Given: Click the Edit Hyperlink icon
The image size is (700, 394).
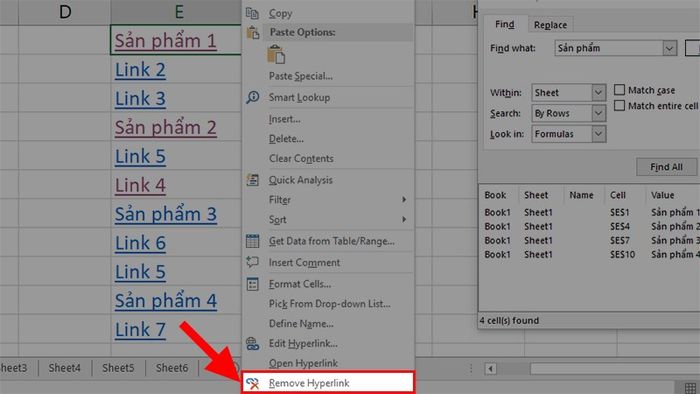Looking at the screenshot, I should pos(252,344).
